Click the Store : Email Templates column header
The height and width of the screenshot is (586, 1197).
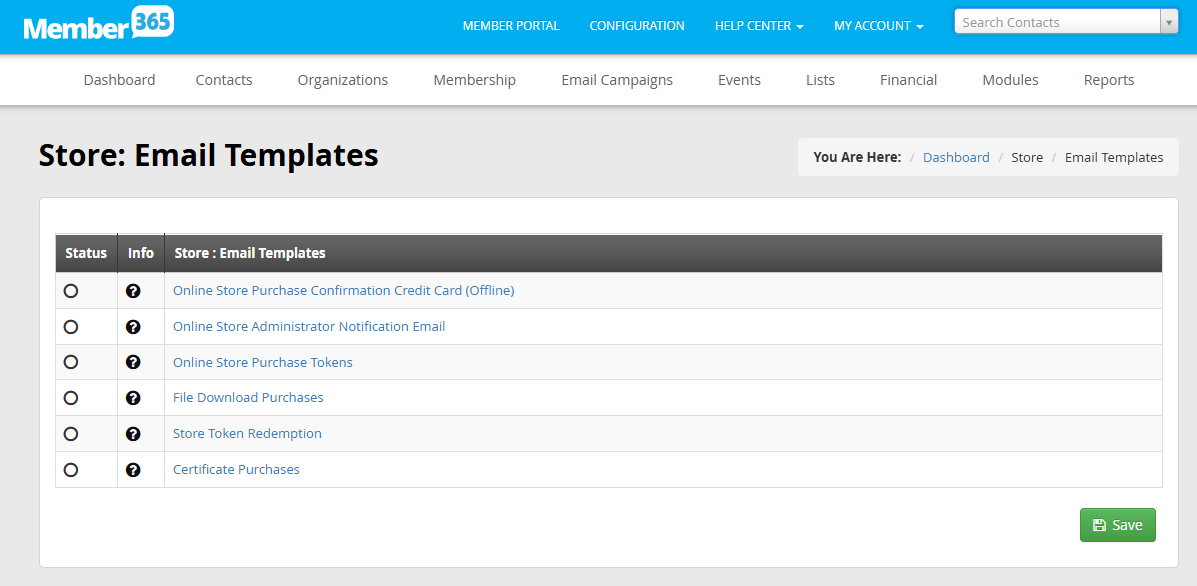coord(663,253)
